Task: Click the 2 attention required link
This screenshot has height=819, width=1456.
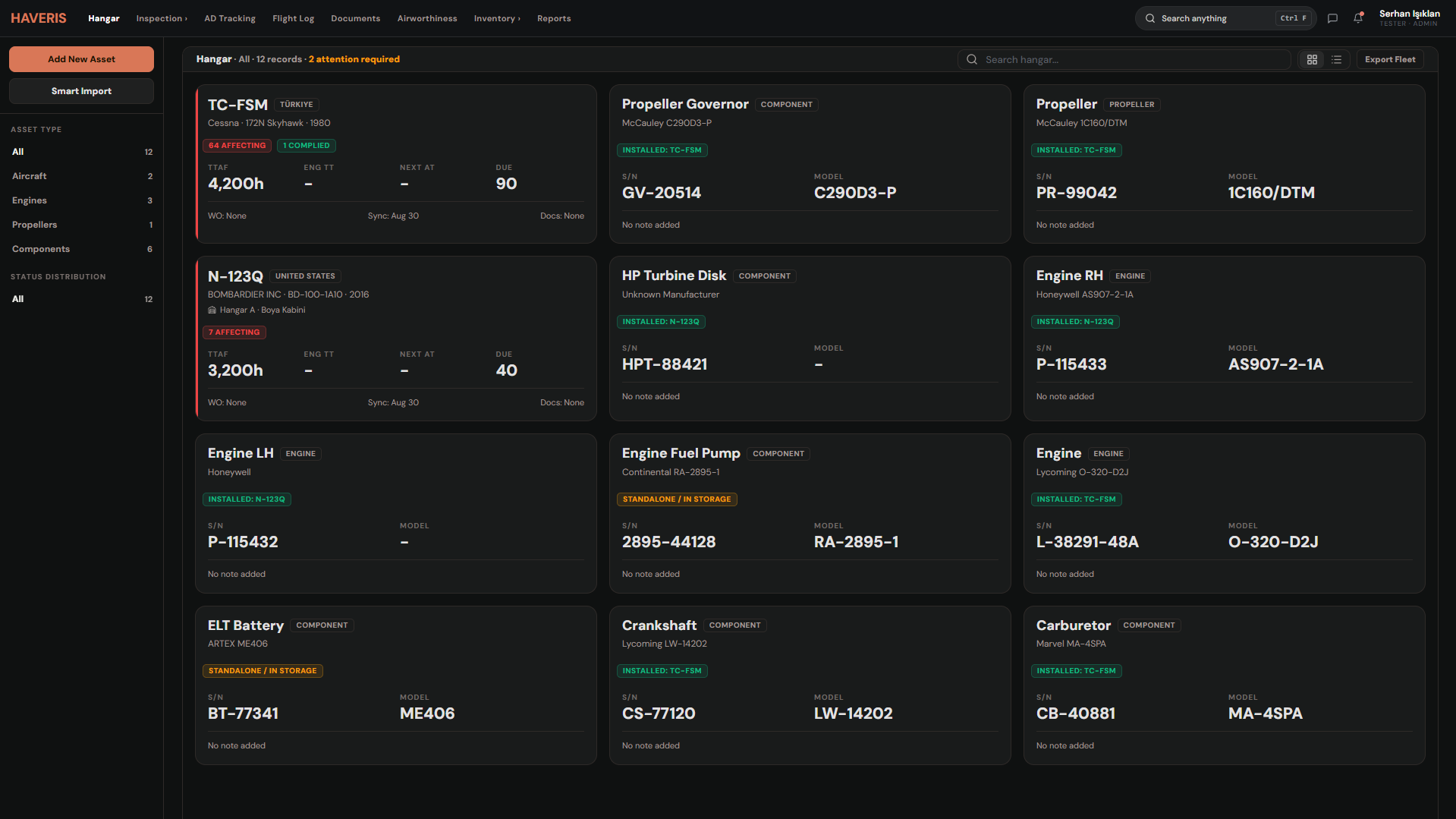Action: coord(354,59)
